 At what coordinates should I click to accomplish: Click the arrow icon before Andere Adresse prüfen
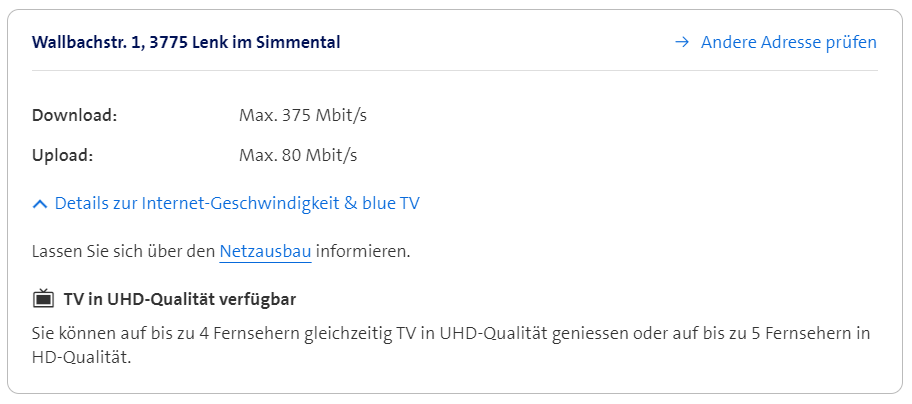682,42
